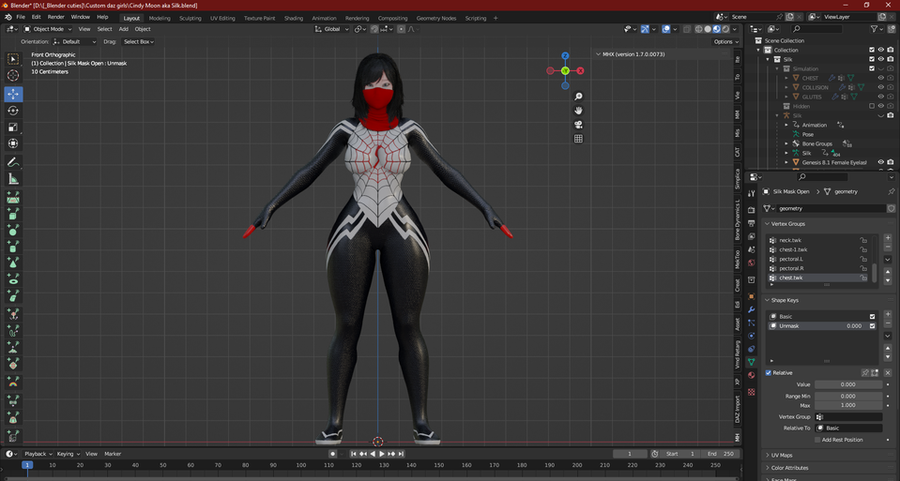
Task: Select the Move tool in the toolbar
Action: (13, 93)
